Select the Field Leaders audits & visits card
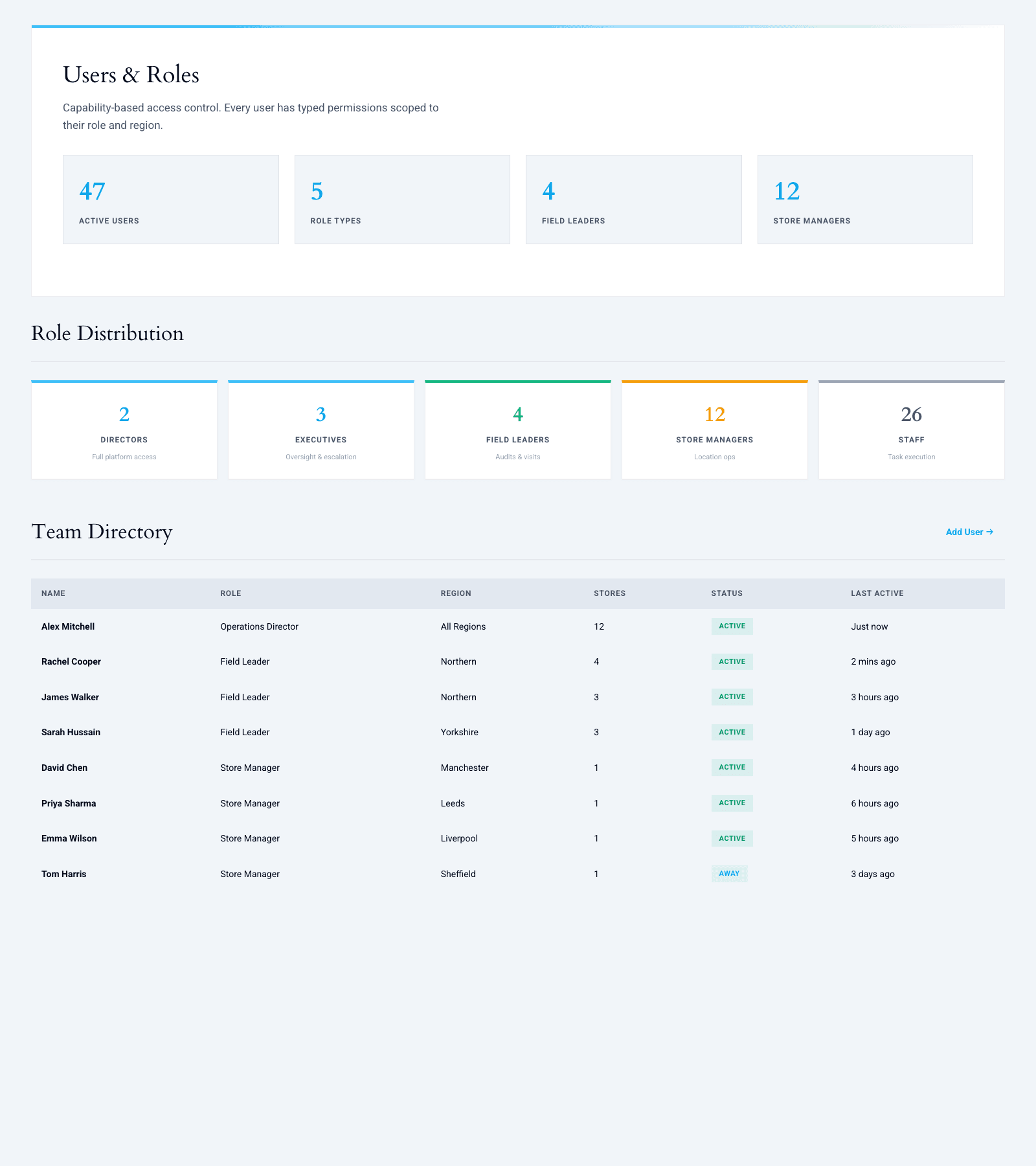 click(x=518, y=431)
